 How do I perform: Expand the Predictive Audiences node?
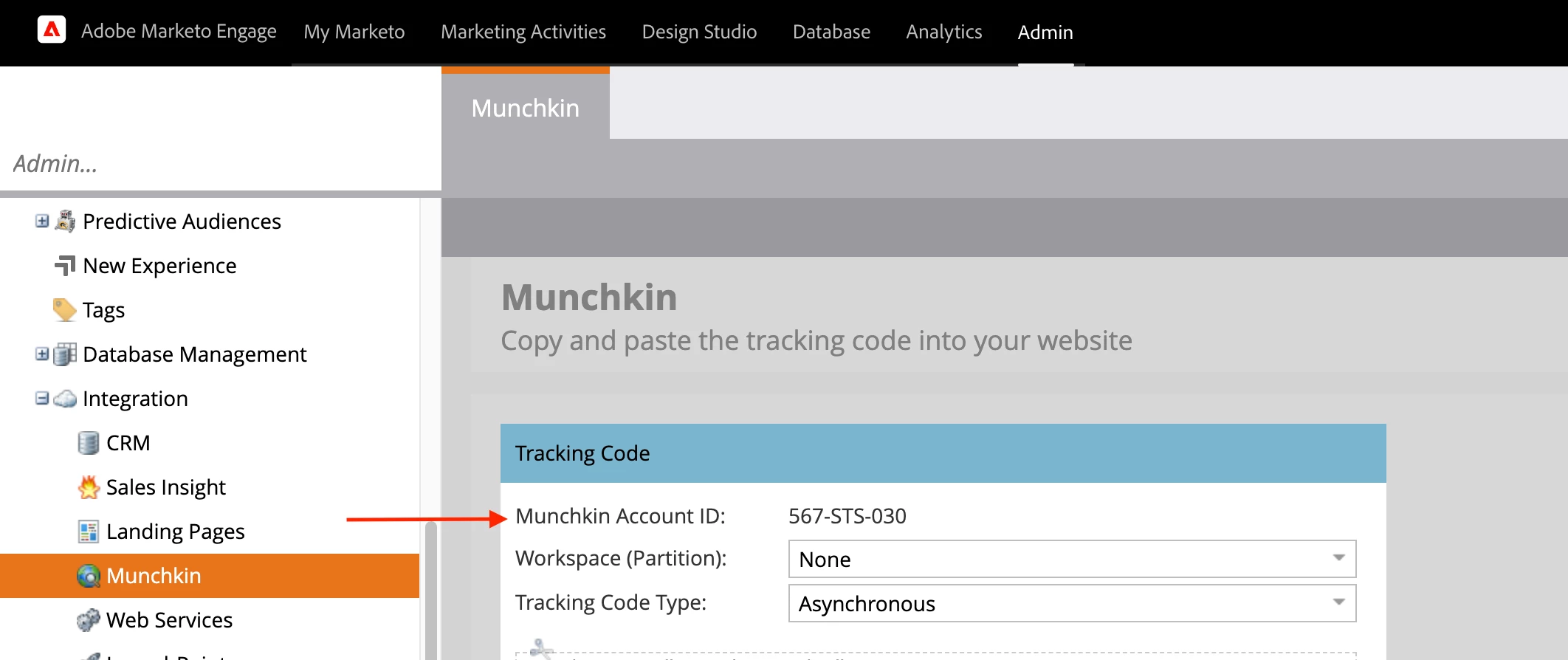(x=42, y=221)
